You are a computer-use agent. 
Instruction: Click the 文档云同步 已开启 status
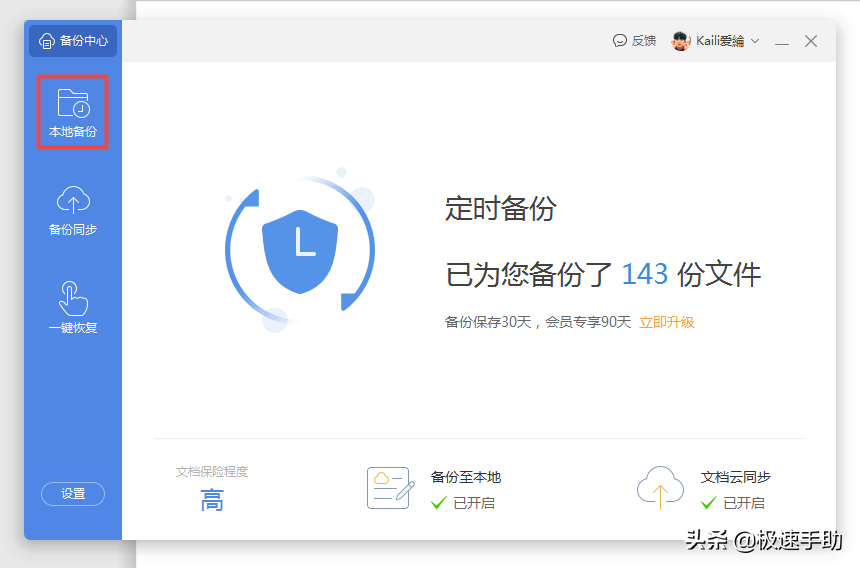pos(733,503)
